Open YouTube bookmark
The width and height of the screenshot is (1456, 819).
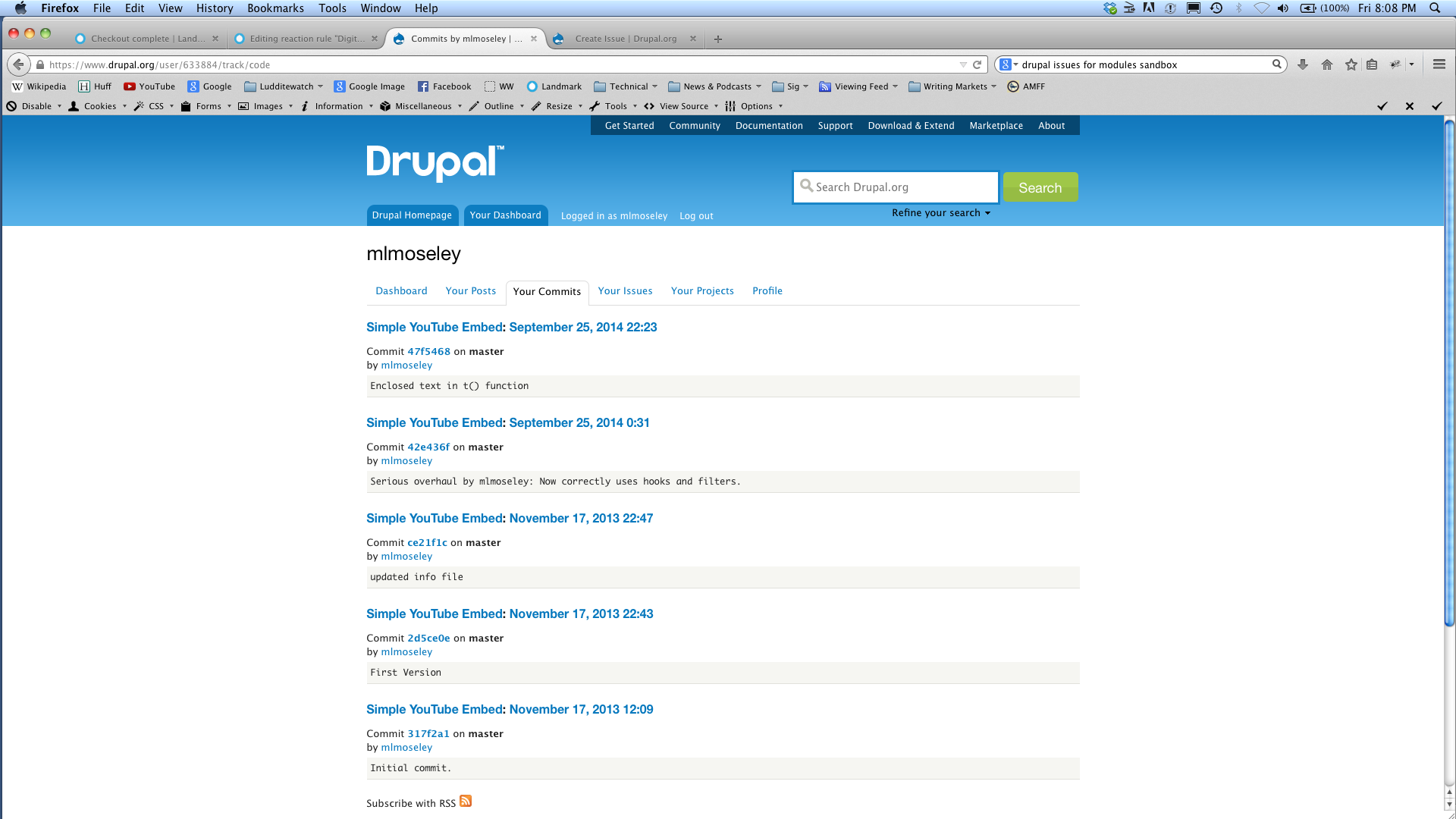click(x=149, y=86)
